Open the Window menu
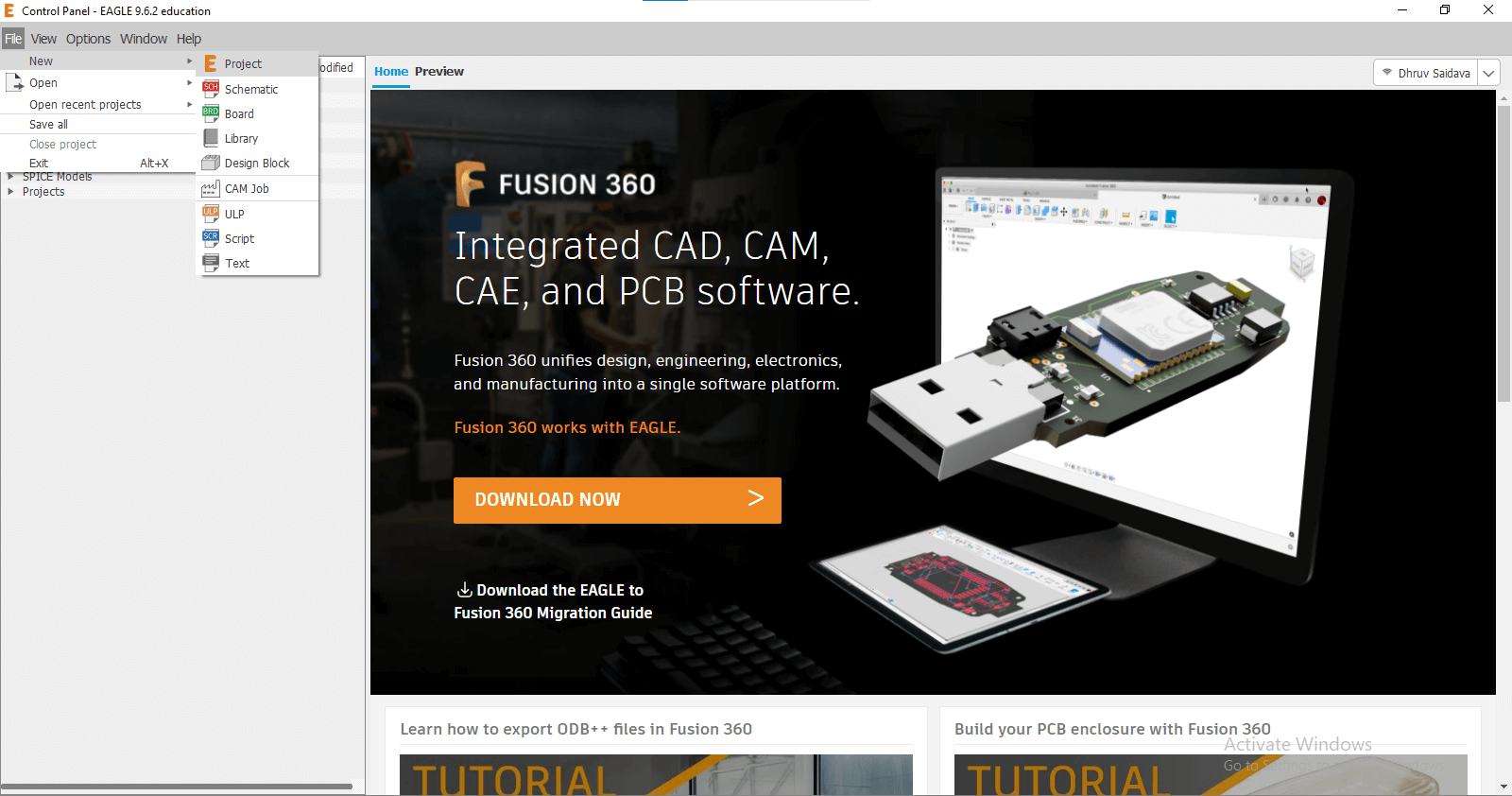The width and height of the screenshot is (1512, 796). pyautogui.click(x=144, y=39)
